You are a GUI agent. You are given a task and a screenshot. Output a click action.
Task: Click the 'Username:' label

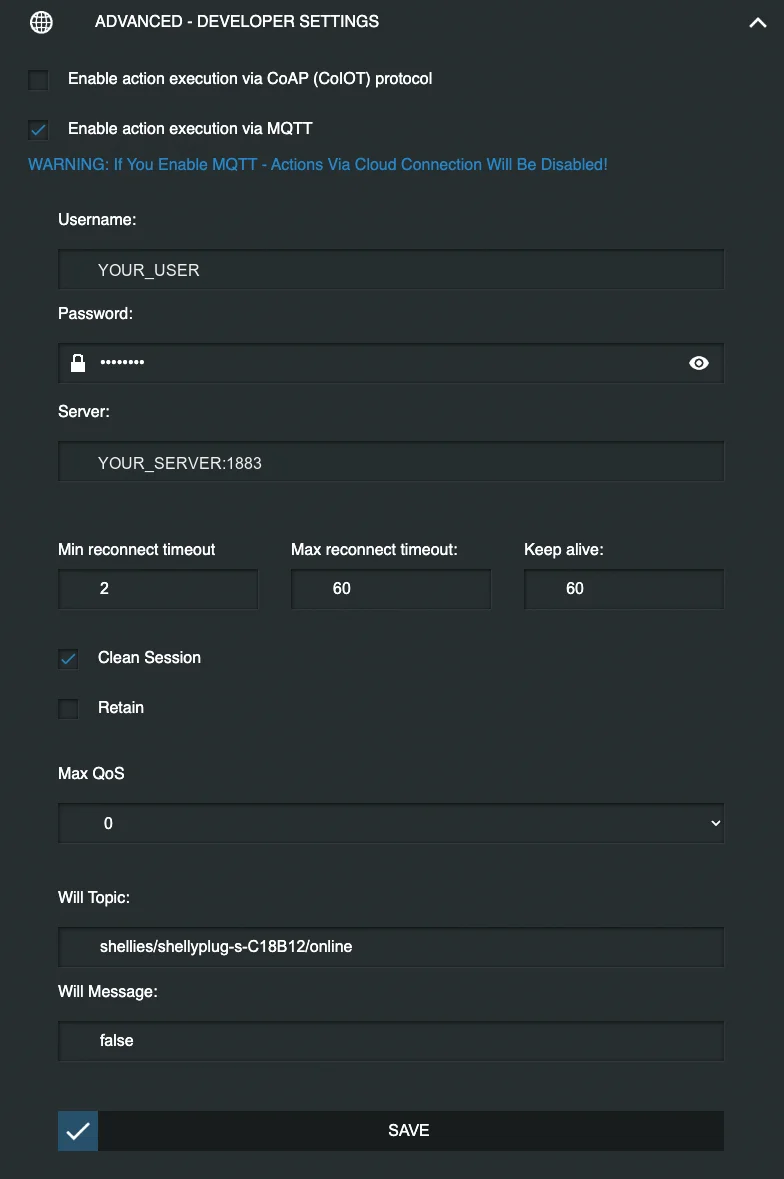[x=97, y=220]
